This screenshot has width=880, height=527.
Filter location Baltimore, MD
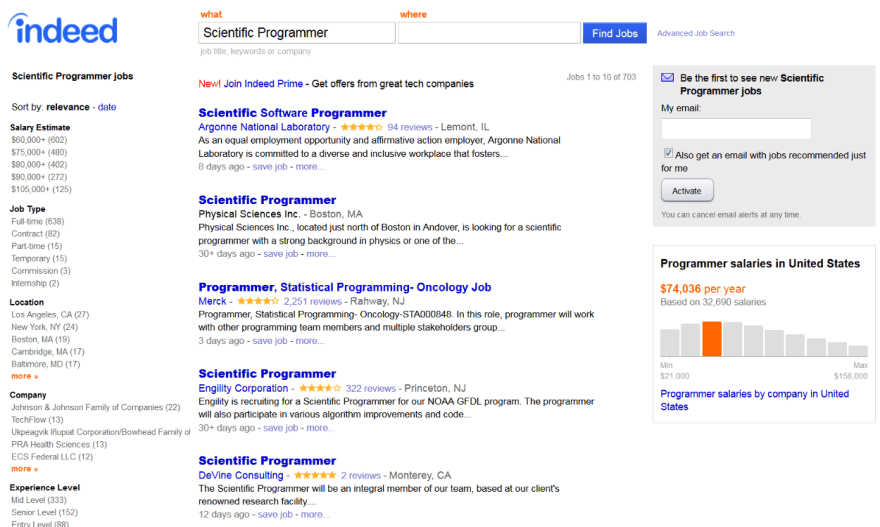(45, 364)
